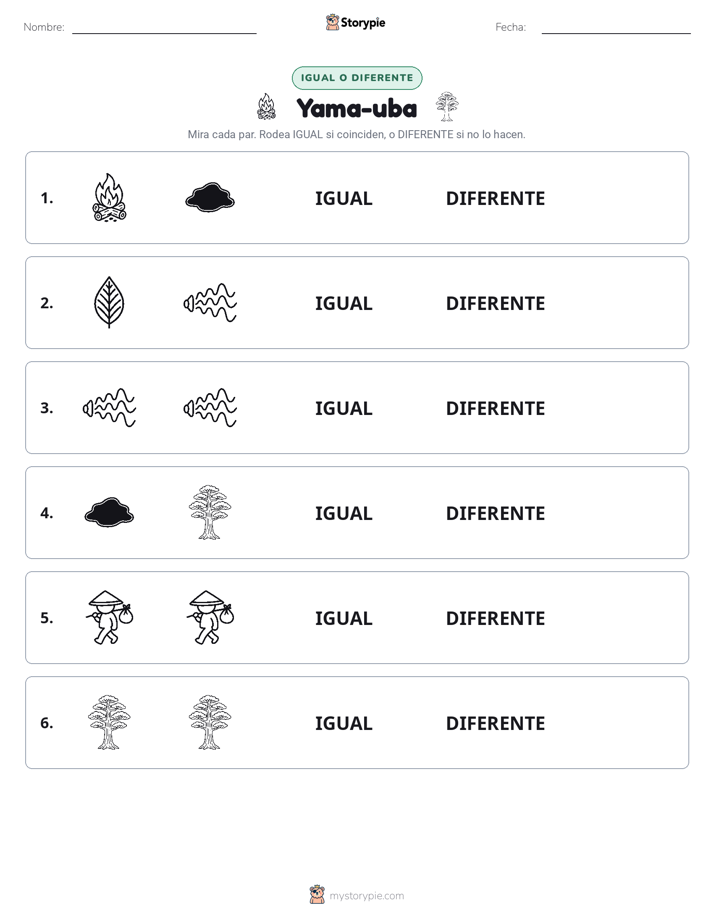Choose DIFERENTE for question 2

(x=495, y=303)
